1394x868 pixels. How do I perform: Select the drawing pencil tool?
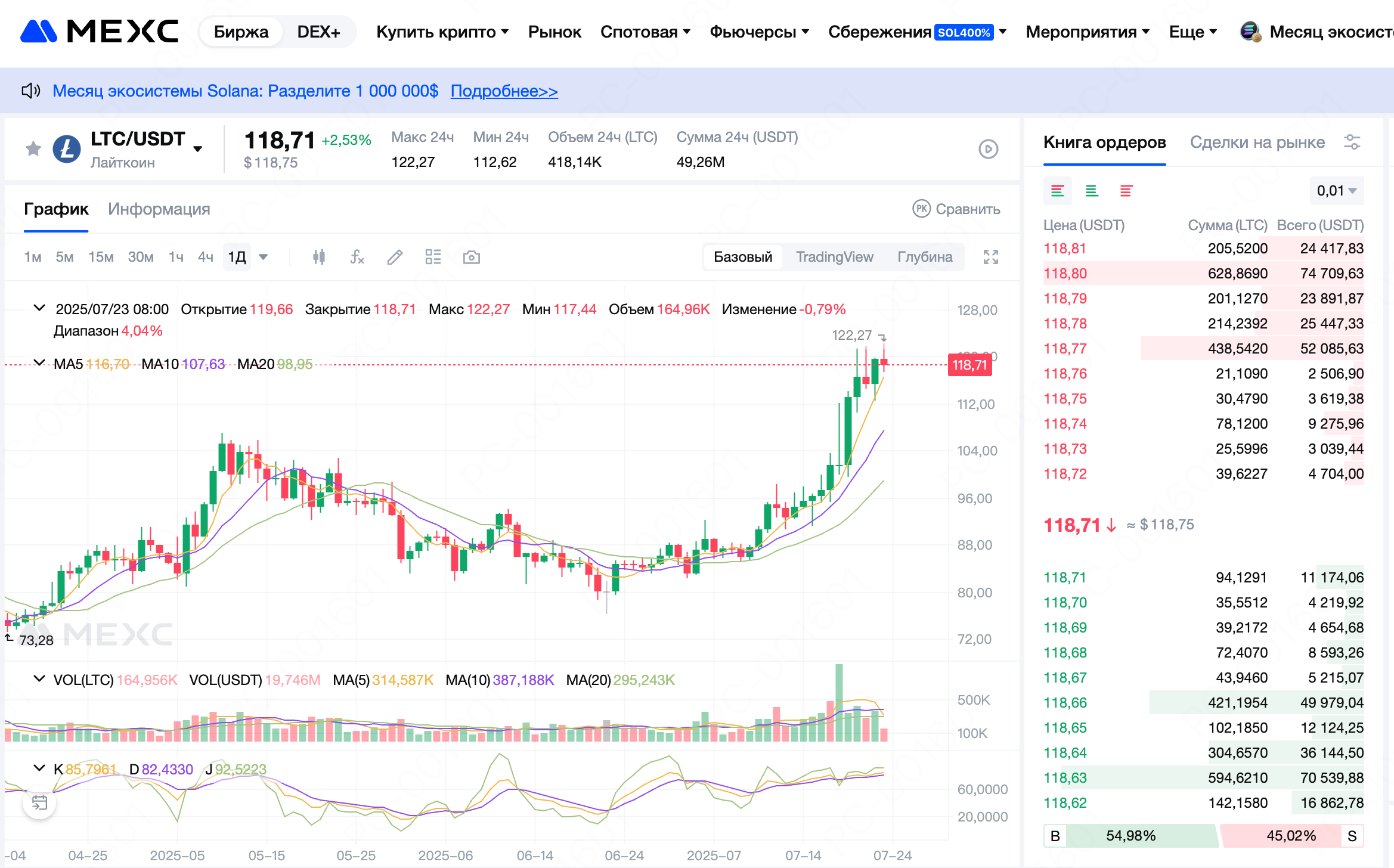click(395, 257)
